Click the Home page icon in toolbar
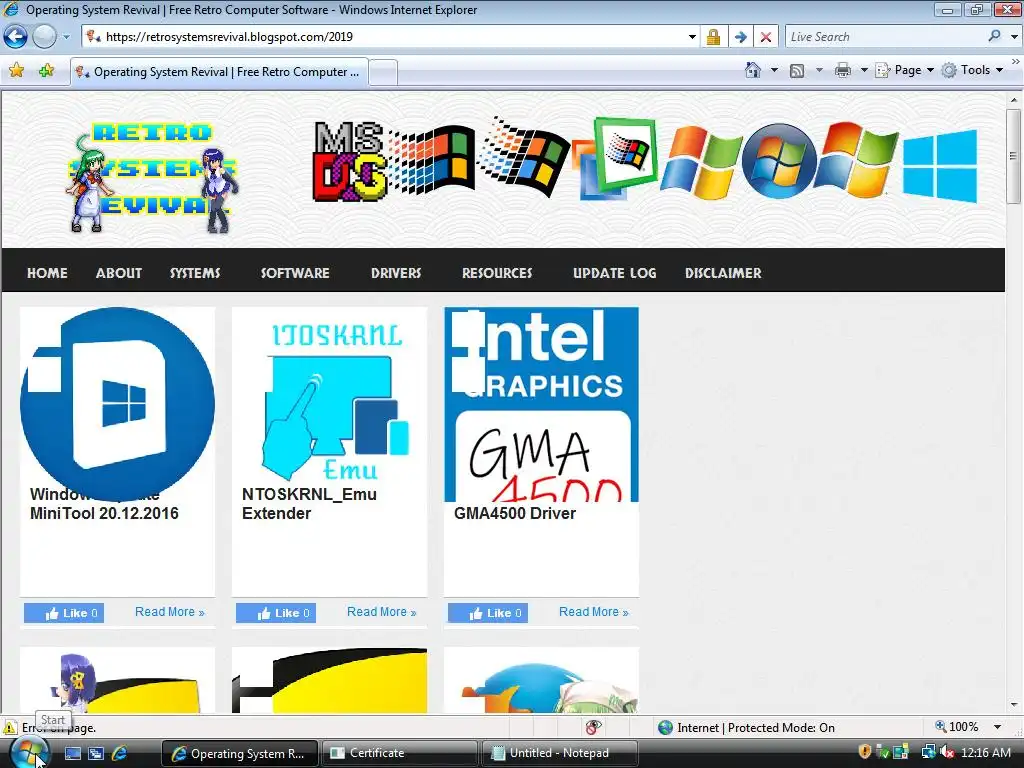Screen dimensions: 1024x768 [753, 70]
